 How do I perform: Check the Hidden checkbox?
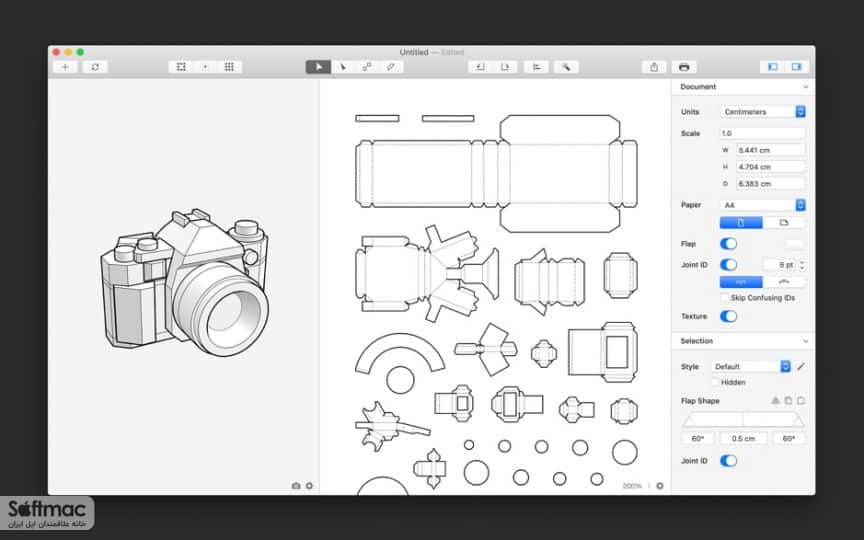tap(716, 382)
